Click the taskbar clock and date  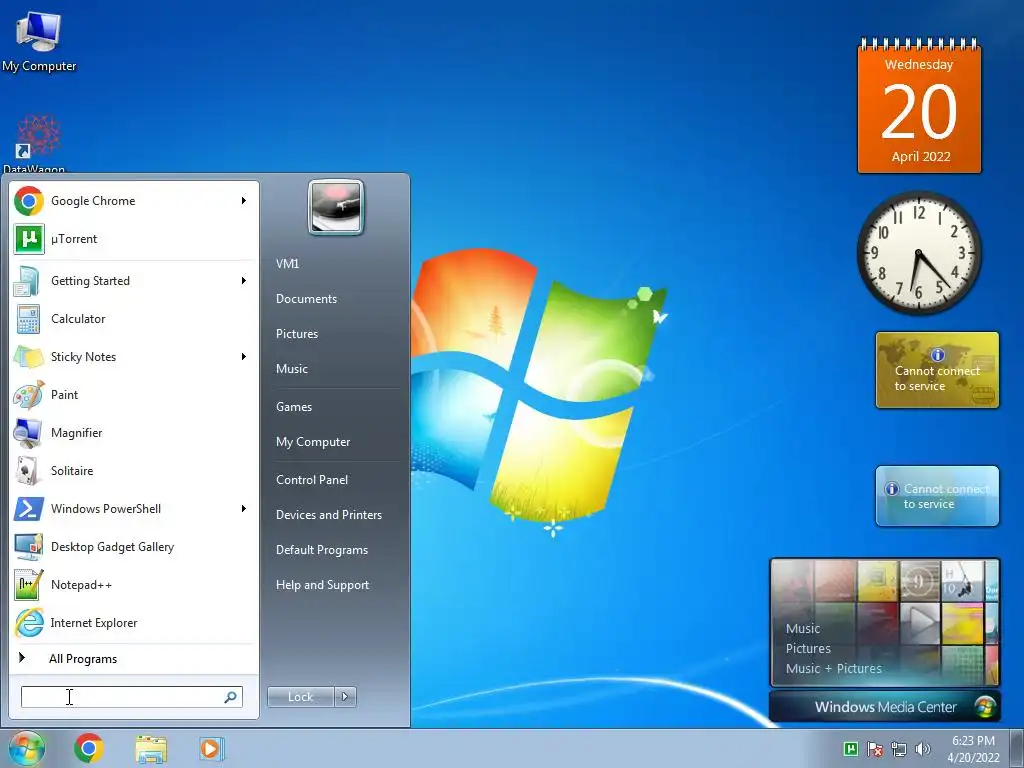[973, 749]
